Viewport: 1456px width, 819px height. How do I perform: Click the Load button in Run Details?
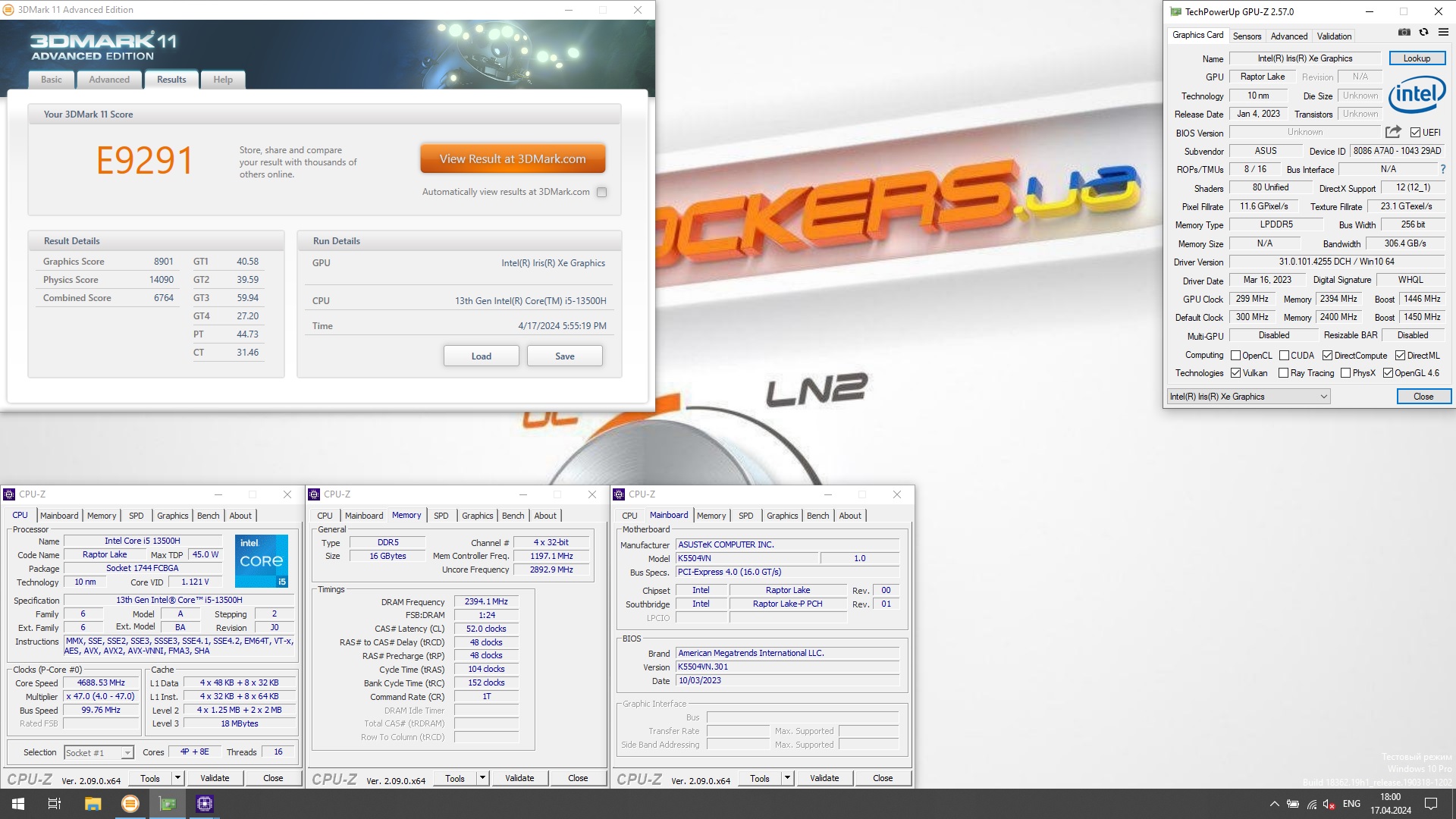(482, 356)
